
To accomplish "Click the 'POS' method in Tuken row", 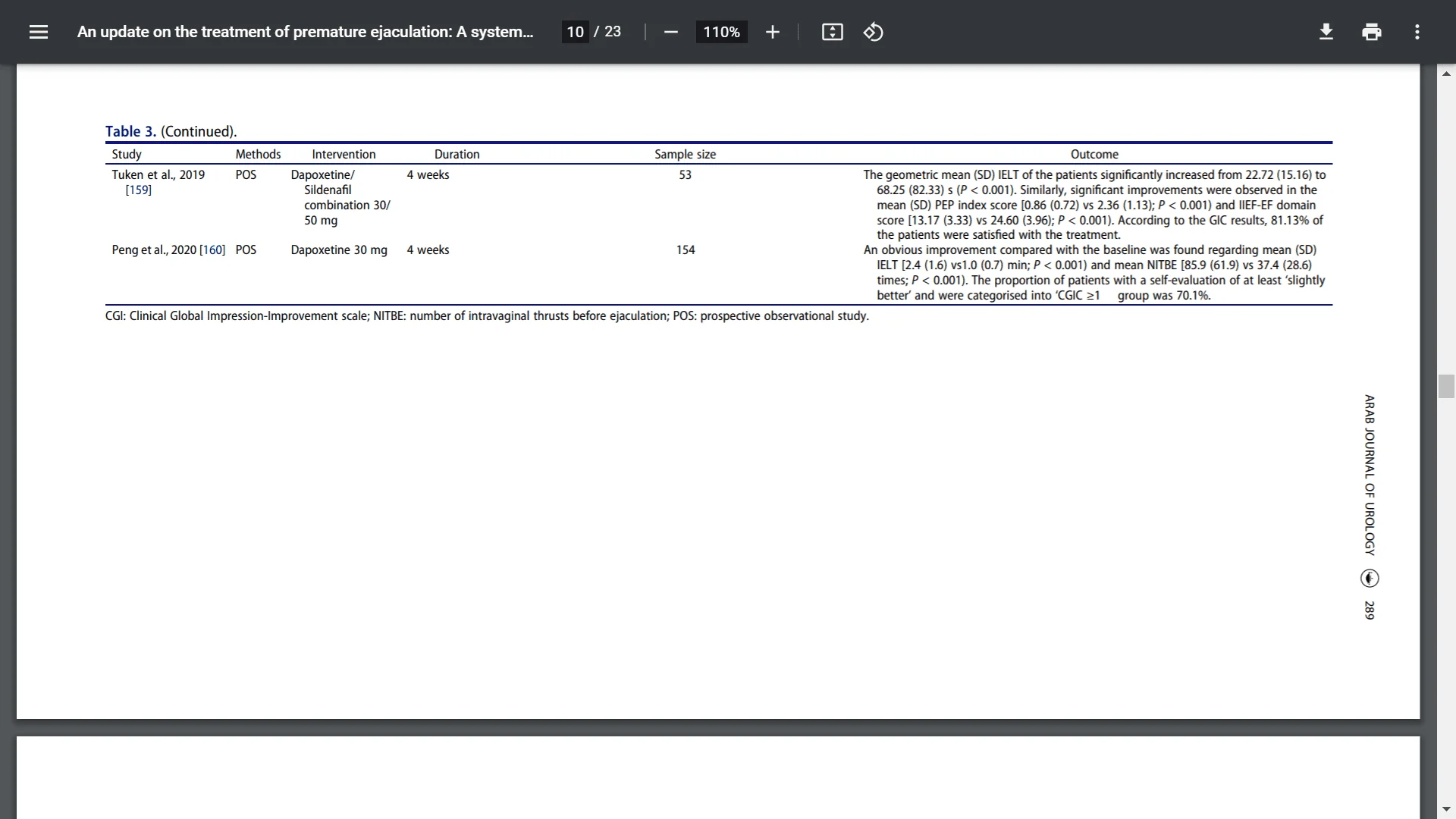I will 246,174.
